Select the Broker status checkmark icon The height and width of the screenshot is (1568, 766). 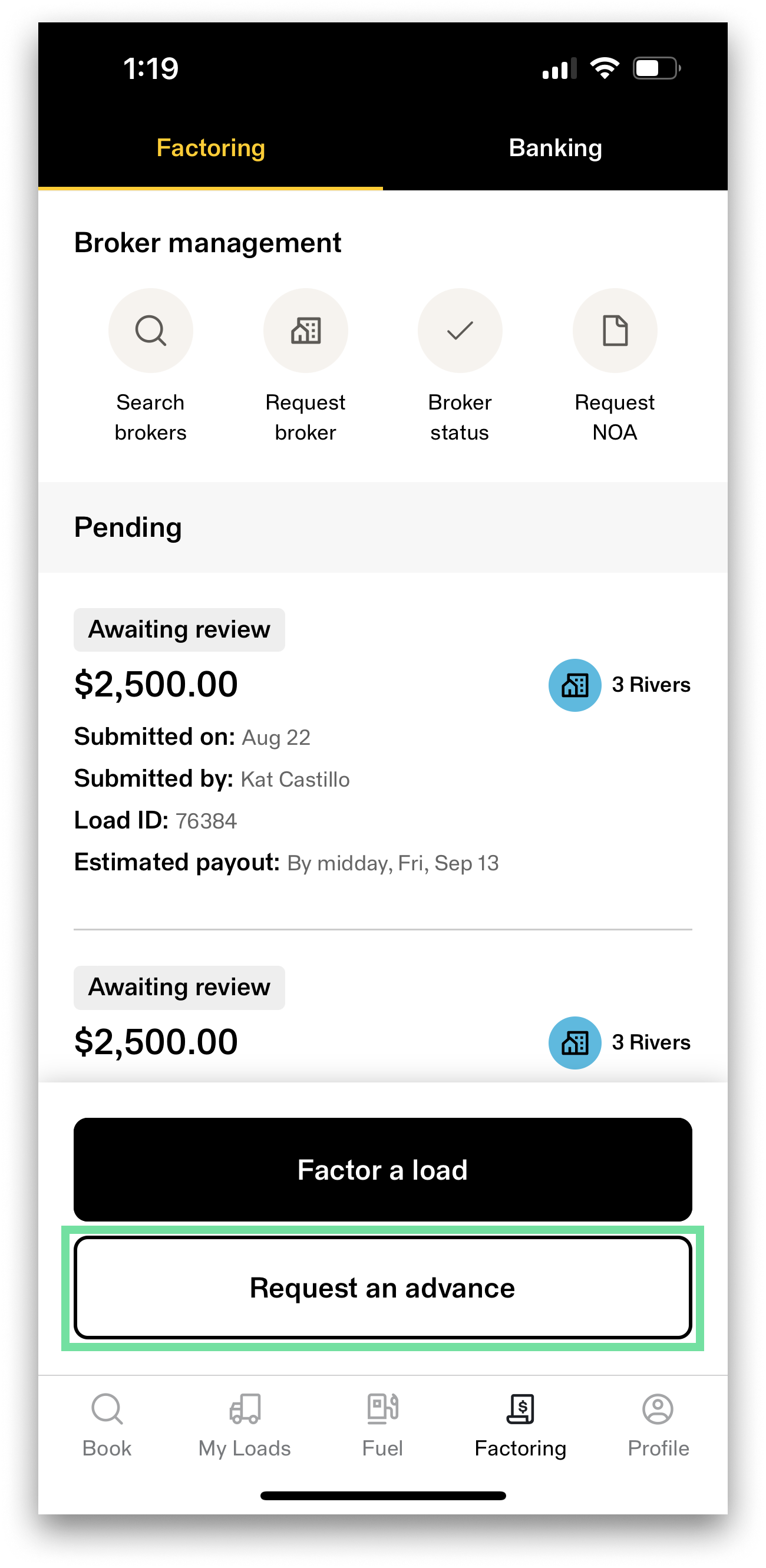tap(460, 331)
